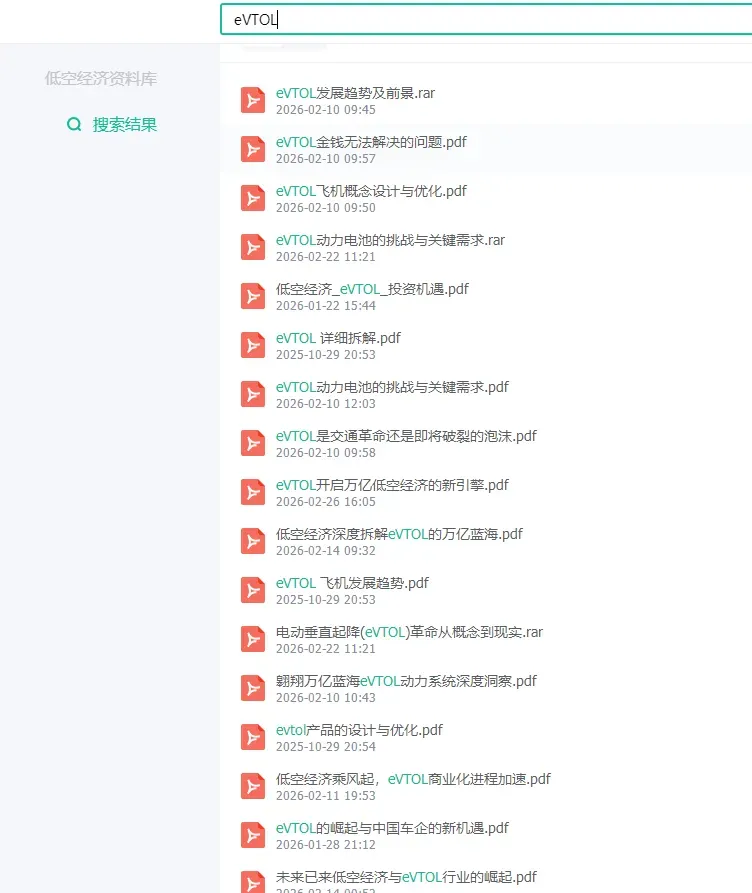The height and width of the screenshot is (893, 752).
Task: Select 搜索结果 in the sidebar
Action: [124, 124]
